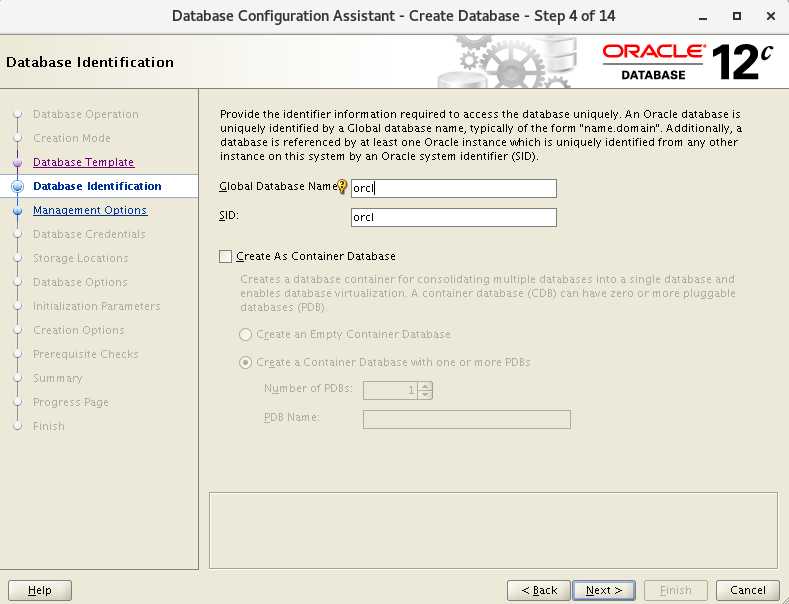The width and height of the screenshot is (789, 604).
Task: Click the SID text field
Action: (454, 217)
